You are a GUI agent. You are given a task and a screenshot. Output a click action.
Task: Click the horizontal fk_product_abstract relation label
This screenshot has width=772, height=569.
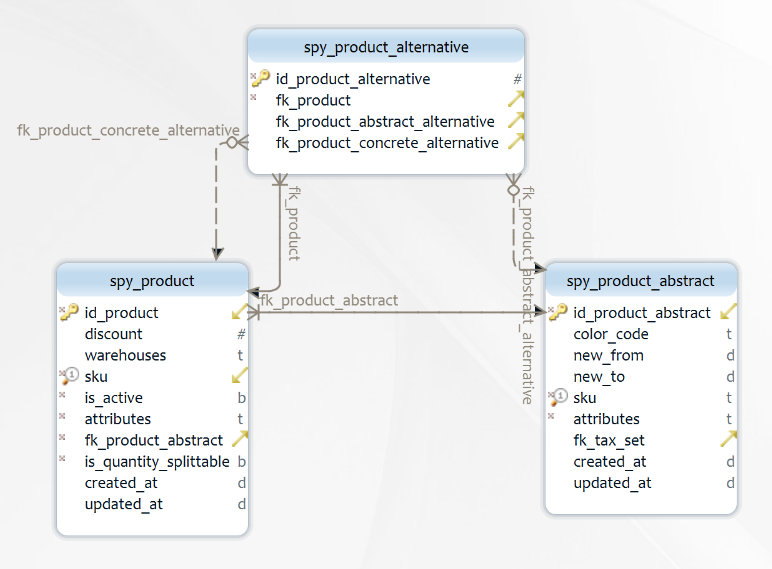click(329, 300)
